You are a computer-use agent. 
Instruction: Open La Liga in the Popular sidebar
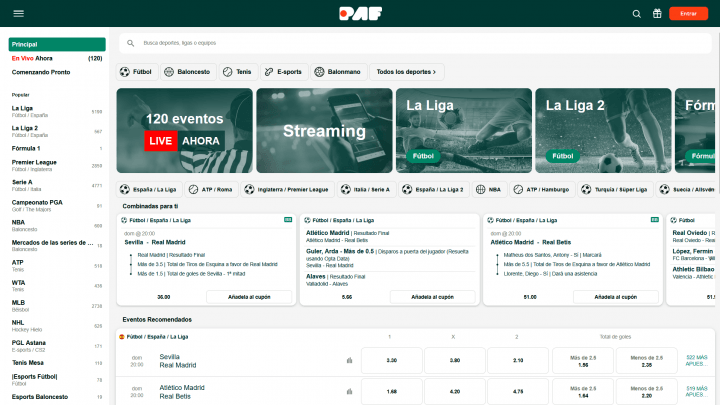57,112
